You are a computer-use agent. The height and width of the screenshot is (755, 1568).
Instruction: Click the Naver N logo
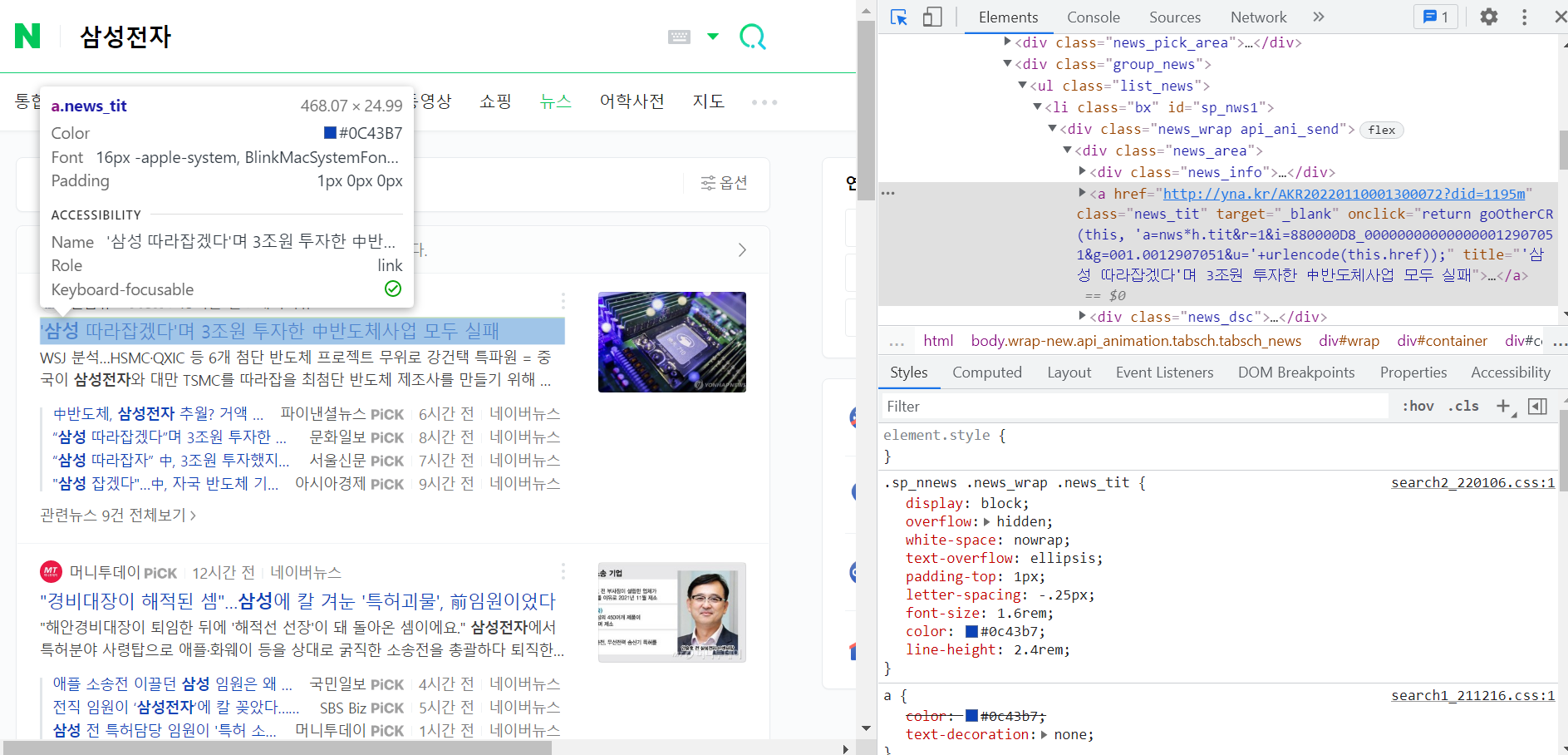coord(27,36)
